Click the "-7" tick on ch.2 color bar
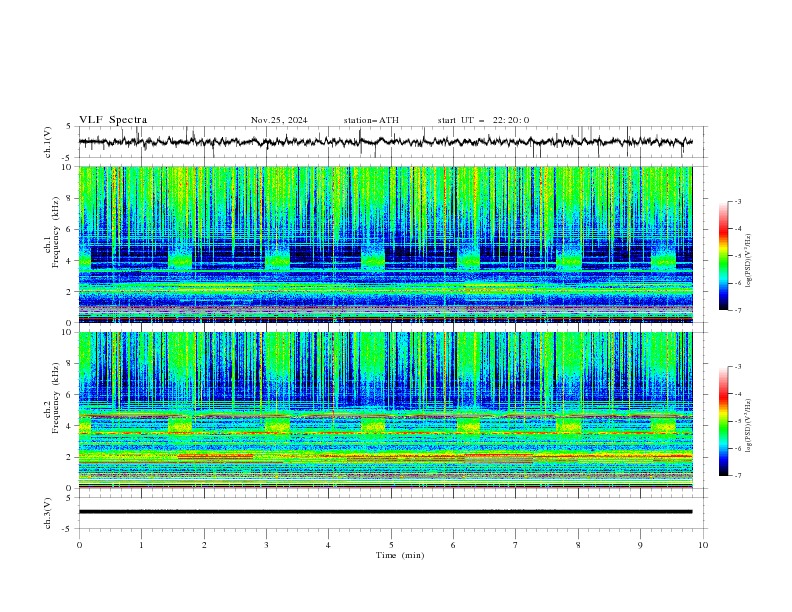Viewport: 792px width, 612px height. (737, 476)
